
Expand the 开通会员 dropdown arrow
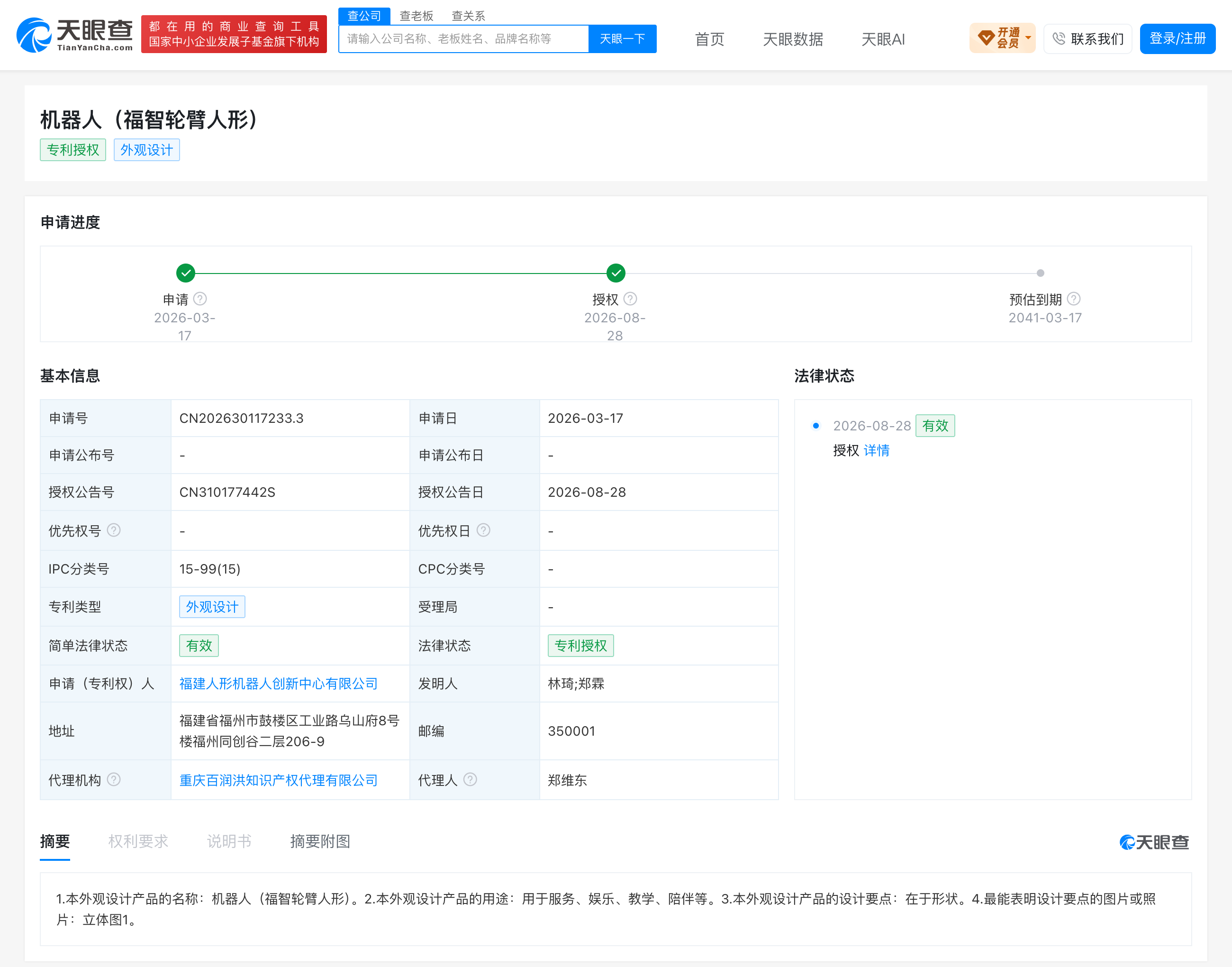1028,38
